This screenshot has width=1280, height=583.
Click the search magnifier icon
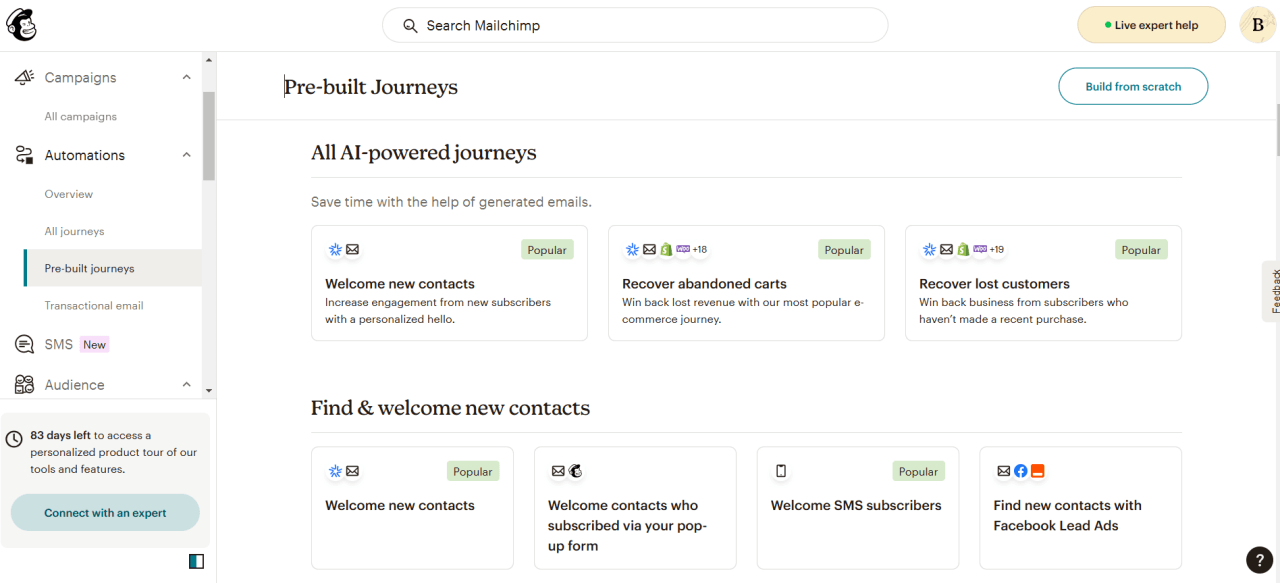410,25
